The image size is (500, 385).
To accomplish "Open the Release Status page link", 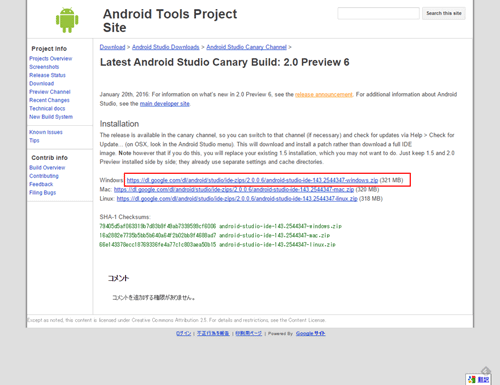I will point(47,75).
